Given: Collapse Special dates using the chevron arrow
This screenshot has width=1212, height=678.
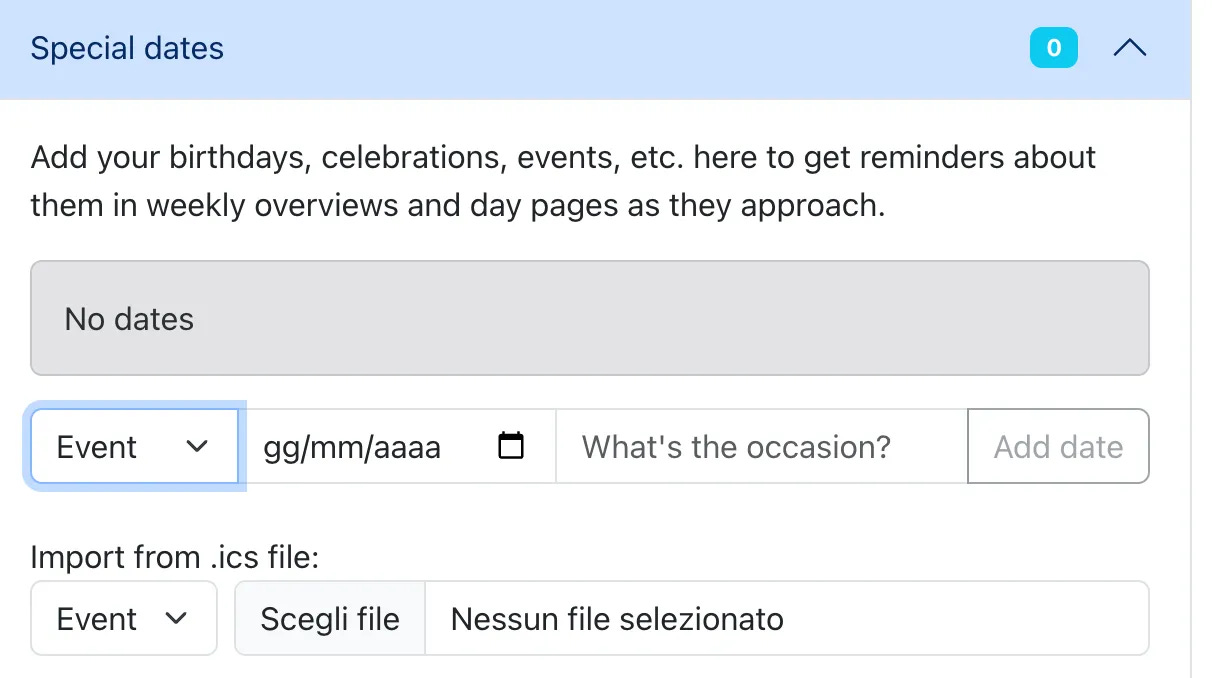Looking at the screenshot, I should tap(1130, 48).
